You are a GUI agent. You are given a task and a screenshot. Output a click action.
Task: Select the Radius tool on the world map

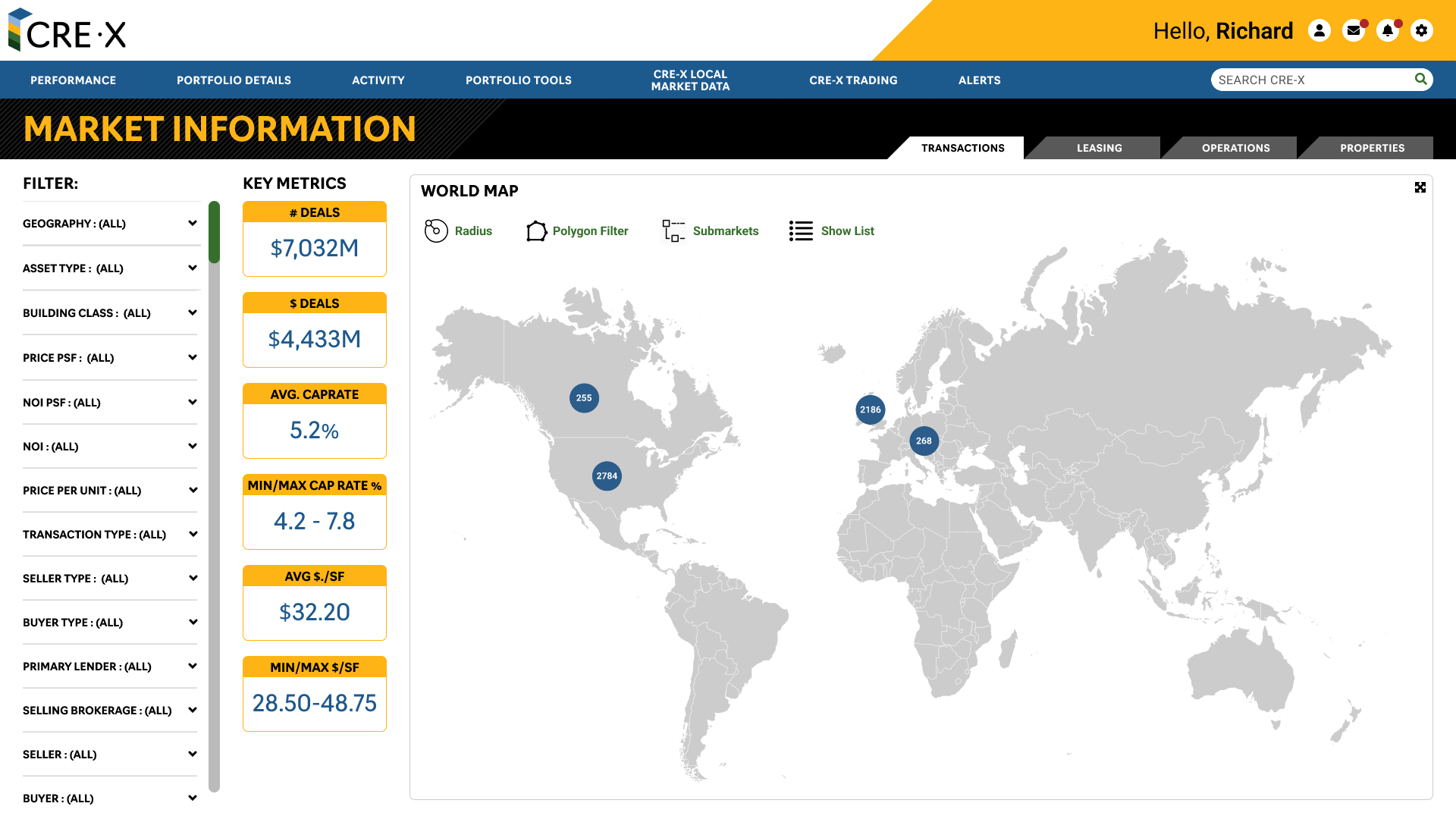click(x=458, y=231)
